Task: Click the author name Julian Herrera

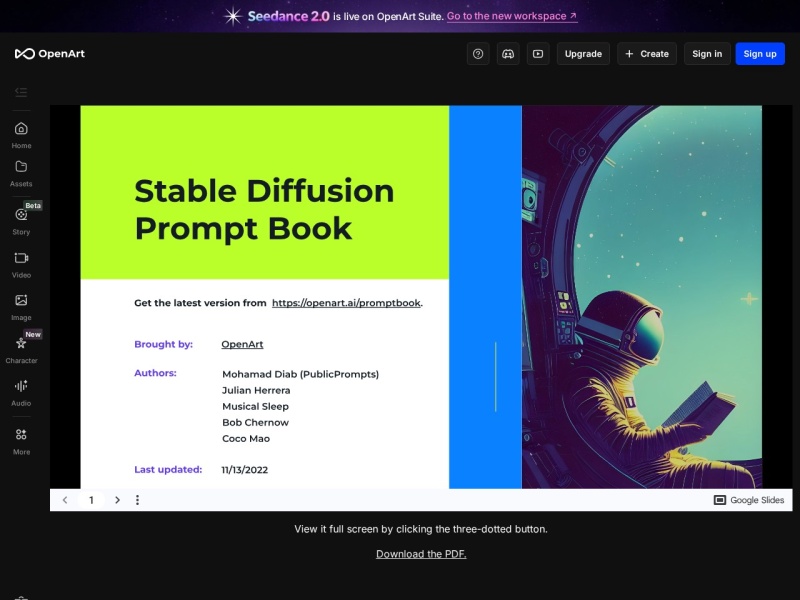Action: [256, 390]
